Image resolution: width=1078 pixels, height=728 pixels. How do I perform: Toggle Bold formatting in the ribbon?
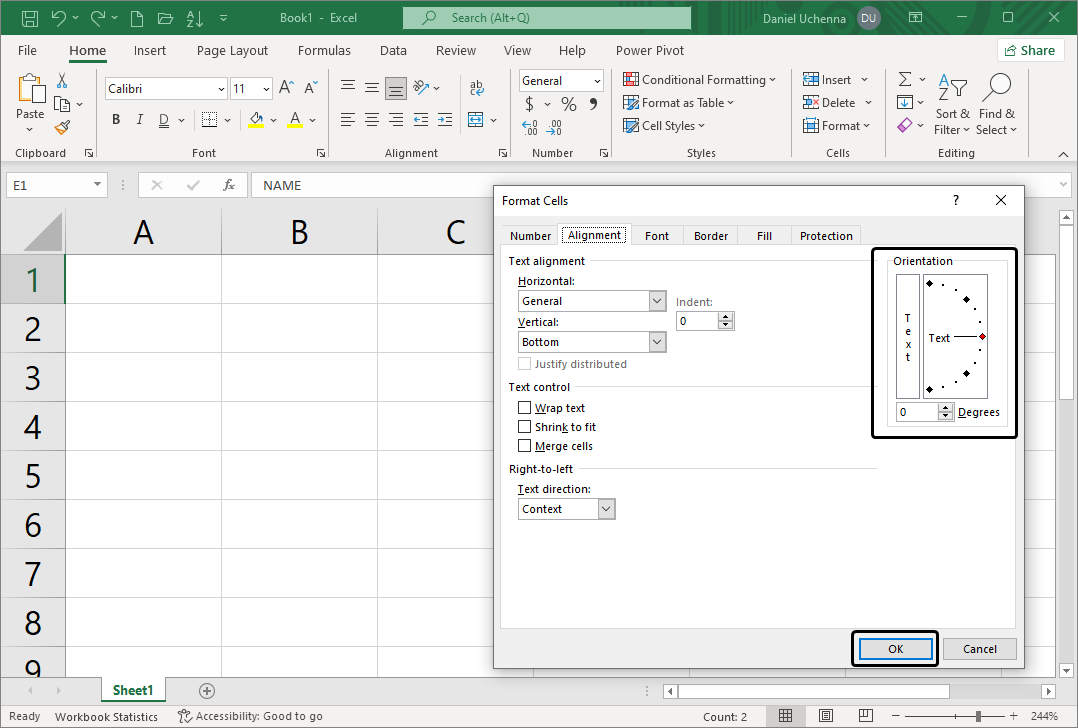(116, 120)
